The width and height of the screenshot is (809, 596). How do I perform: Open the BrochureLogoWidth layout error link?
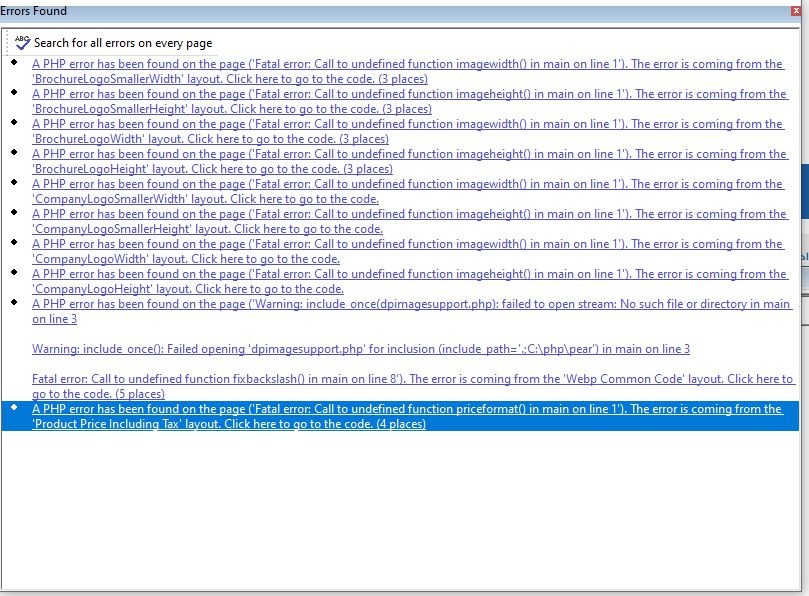408,131
